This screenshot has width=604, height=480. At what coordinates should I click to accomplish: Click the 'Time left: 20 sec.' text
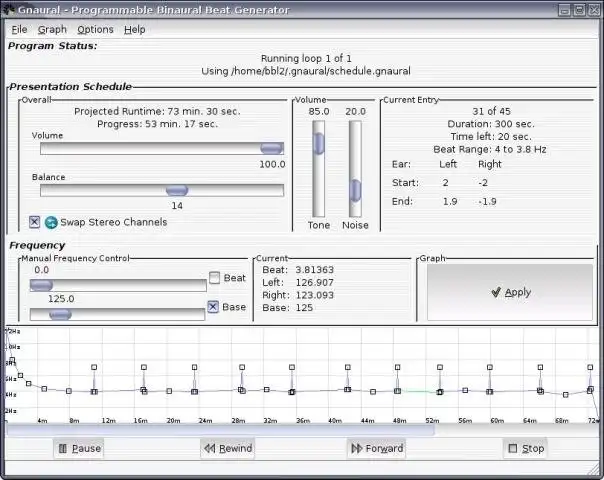click(491, 136)
